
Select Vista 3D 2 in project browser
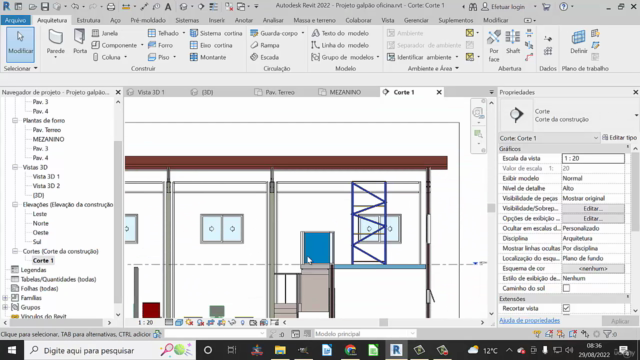[46, 186]
